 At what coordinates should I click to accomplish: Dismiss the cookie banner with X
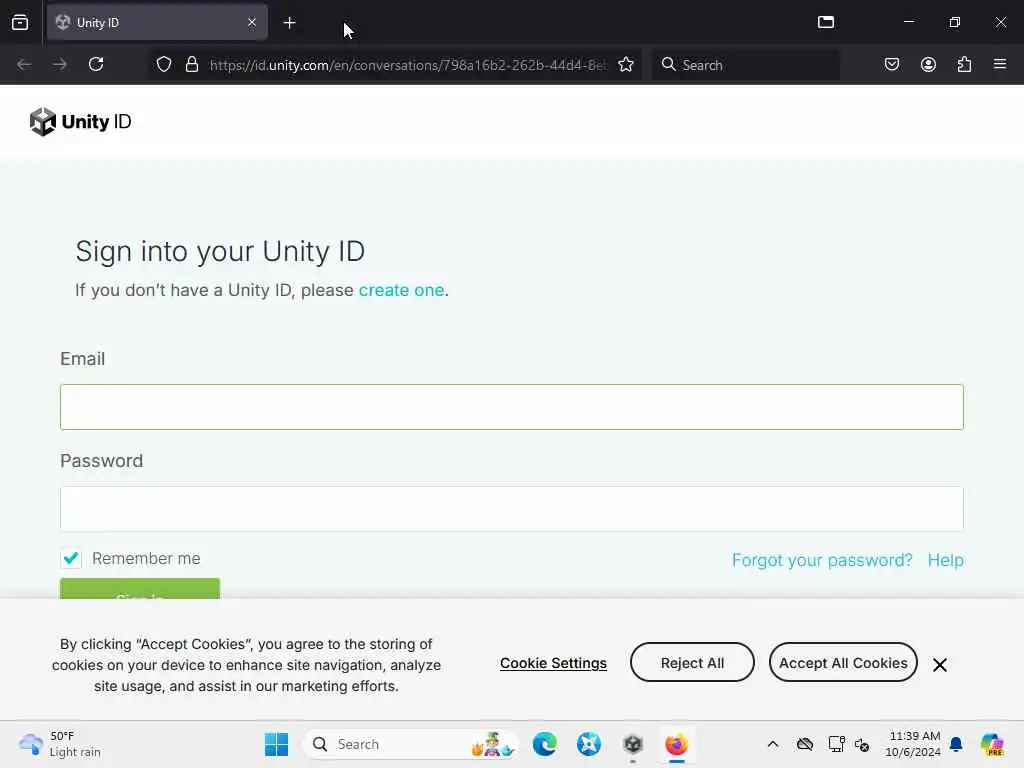(x=940, y=665)
